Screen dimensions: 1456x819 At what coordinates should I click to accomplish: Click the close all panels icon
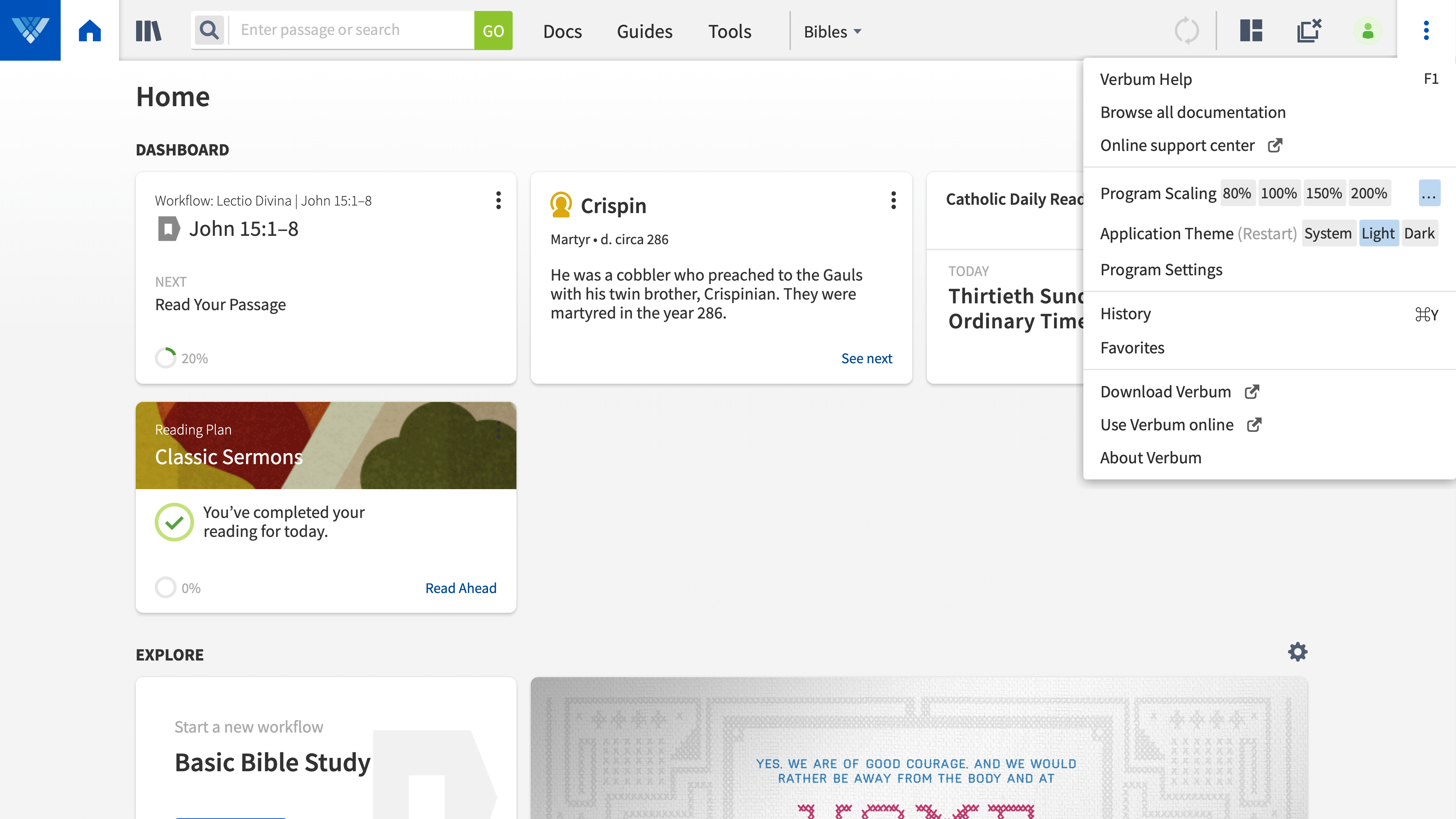(1309, 30)
